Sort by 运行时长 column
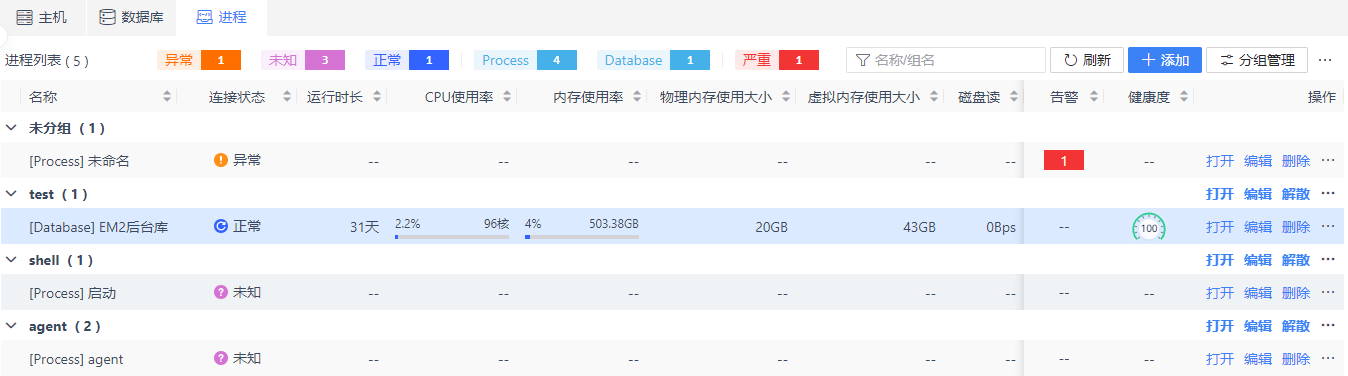The height and width of the screenshot is (376, 1348). tap(377, 97)
